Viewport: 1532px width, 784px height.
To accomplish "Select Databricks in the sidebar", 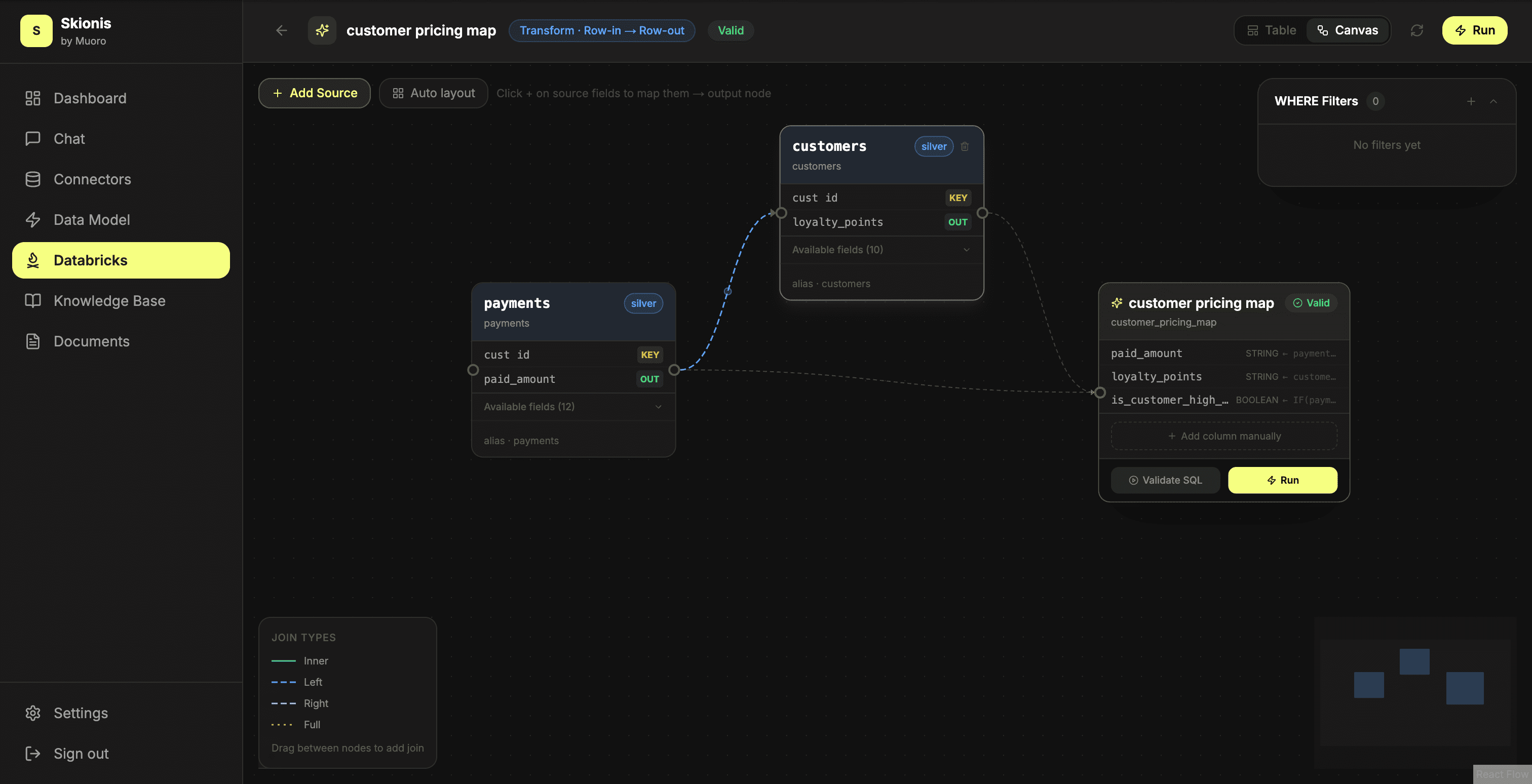I will (x=121, y=260).
